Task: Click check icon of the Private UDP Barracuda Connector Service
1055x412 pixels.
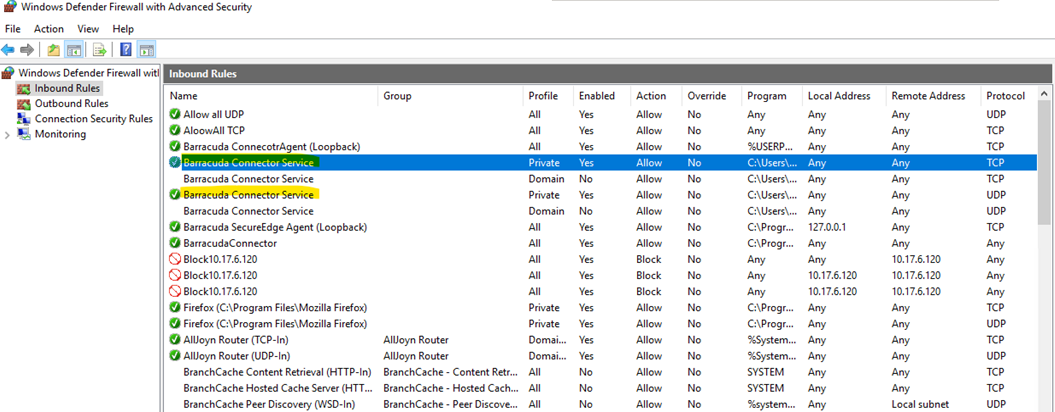Action: (x=175, y=195)
